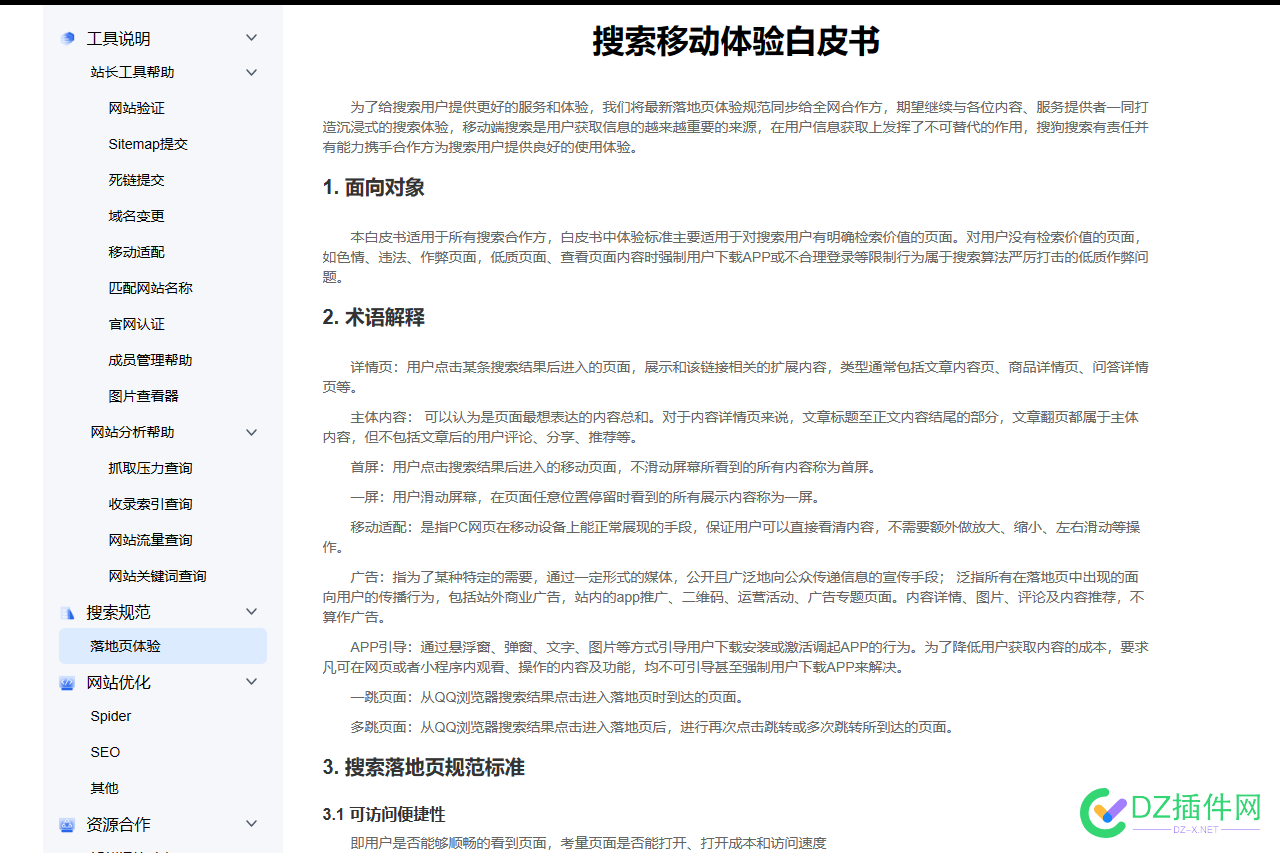Select 网站关键词查询 in sidebar

pyautogui.click(x=157, y=576)
